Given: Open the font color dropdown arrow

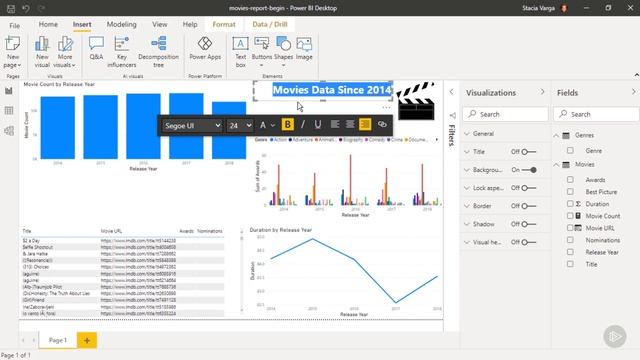Looking at the screenshot, I should coord(273,125).
